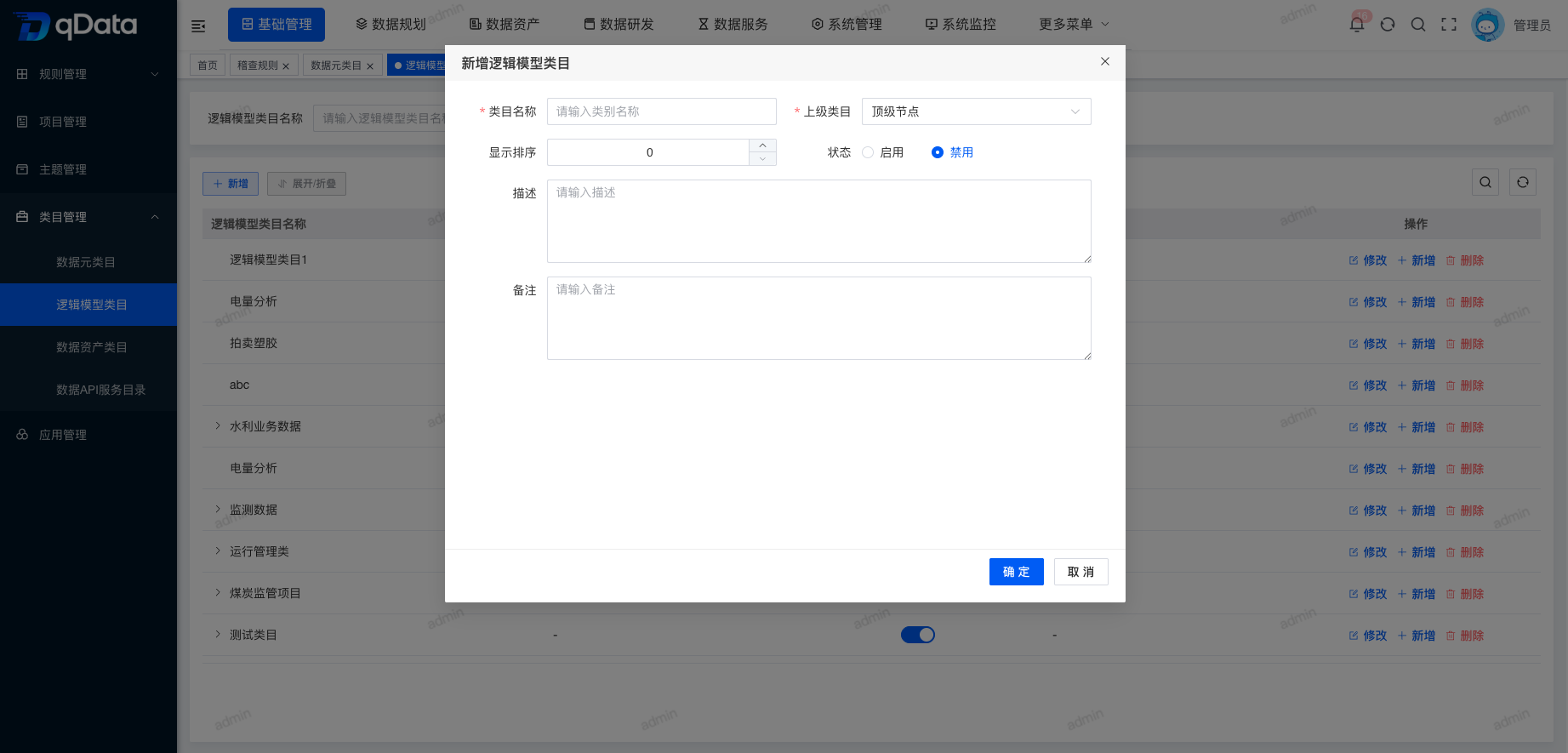This screenshot has height=753, width=1568.
Task: Click the refresh icon in top header
Action: pyautogui.click(x=1388, y=25)
